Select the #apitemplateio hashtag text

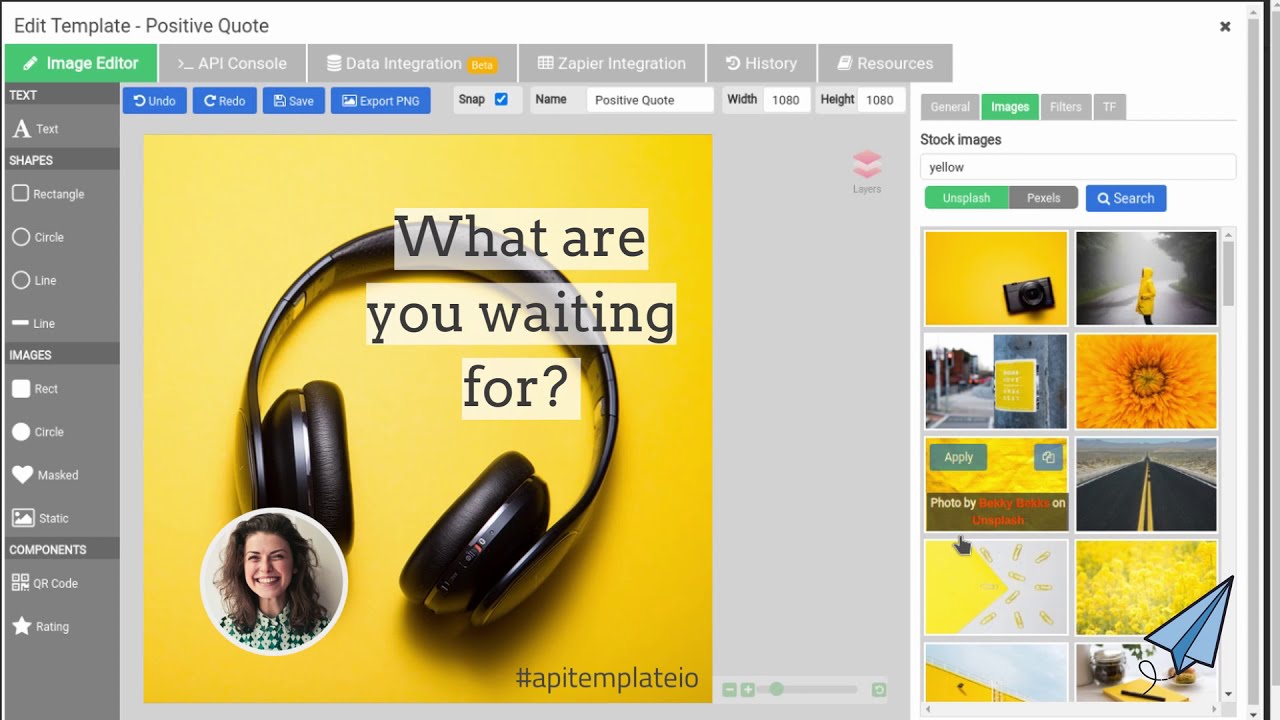point(606,678)
